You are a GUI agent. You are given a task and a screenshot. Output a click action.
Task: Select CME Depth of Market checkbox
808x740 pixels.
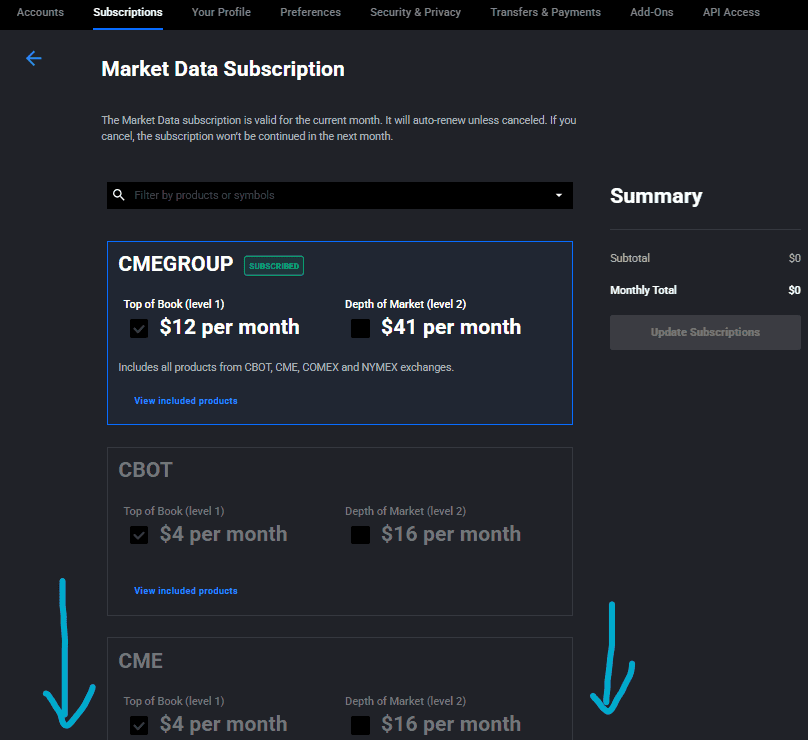pos(361,725)
